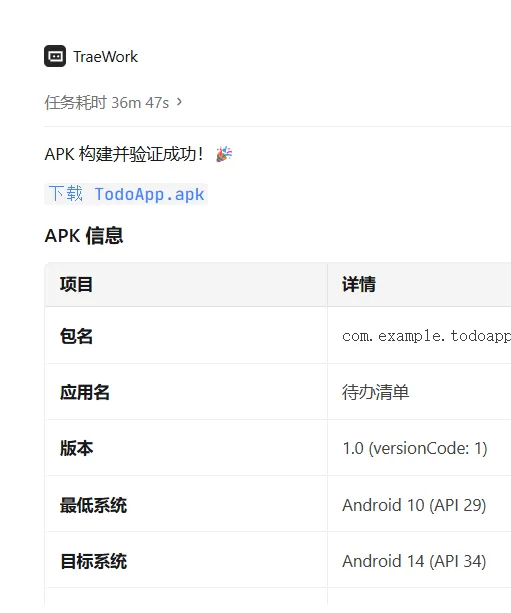This screenshot has width=511, height=613.
Task: Select the 包名 row label
Action: coord(76,336)
